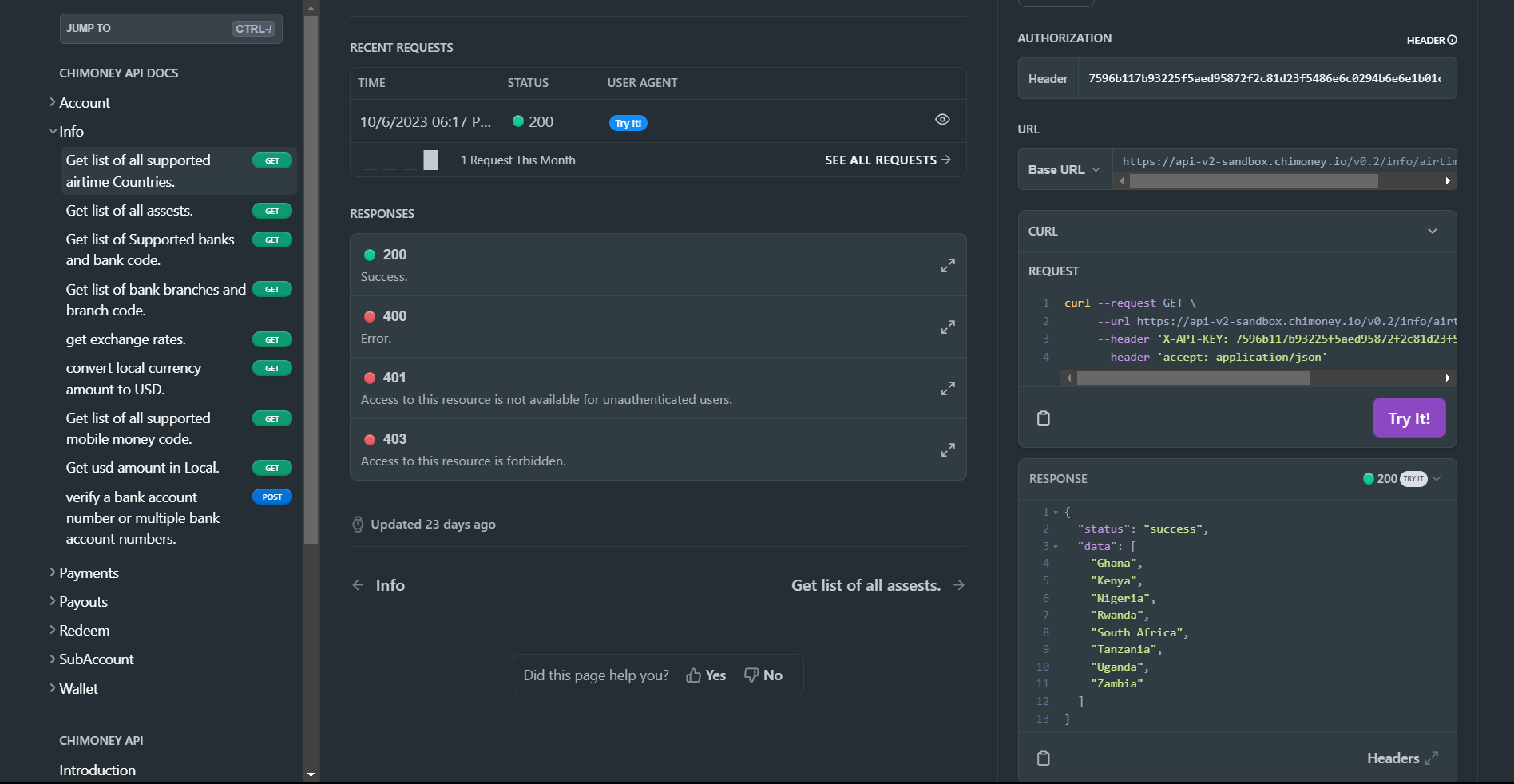The width and height of the screenshot is (1514, 784).
Task: Click SEE ALL REQUESTS link
Action: (x=888, y=160)
